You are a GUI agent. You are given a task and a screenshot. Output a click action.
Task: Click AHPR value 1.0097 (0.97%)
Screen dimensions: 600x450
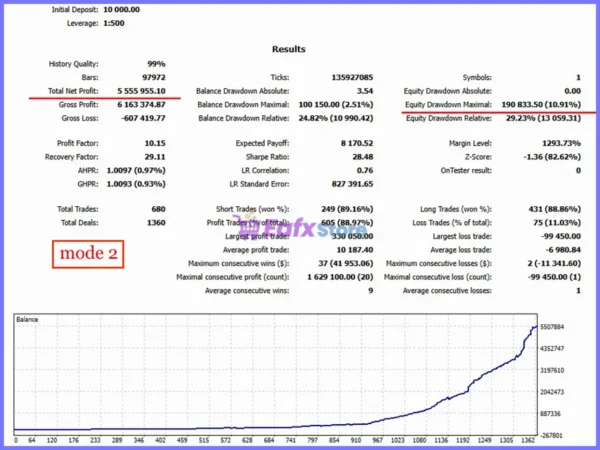pyautogui.click(x=136, y=171)
